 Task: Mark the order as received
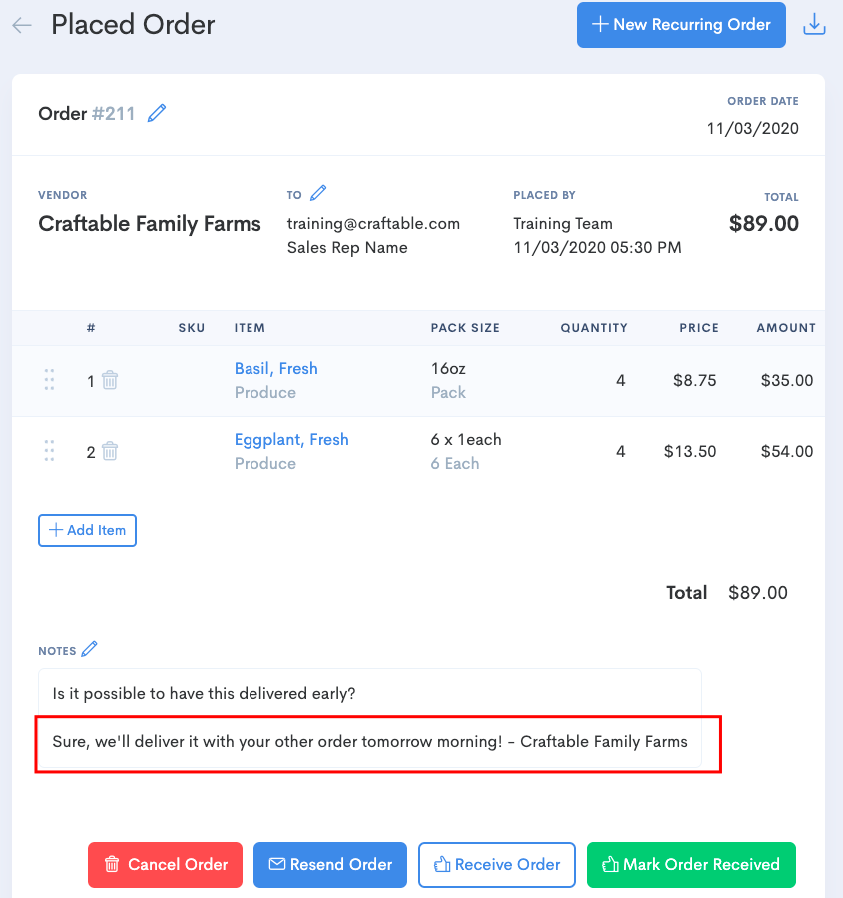pyautogui.click(x=690, y=865)
